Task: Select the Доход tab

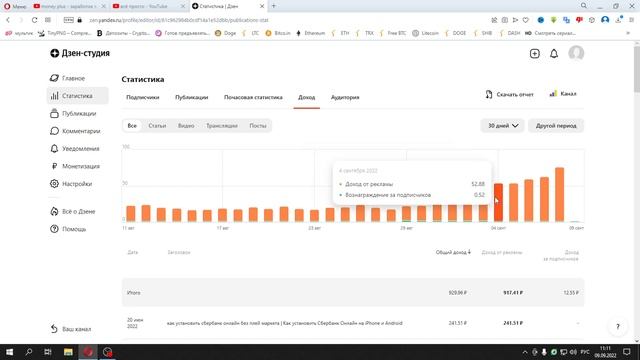Action: point(307,97)
